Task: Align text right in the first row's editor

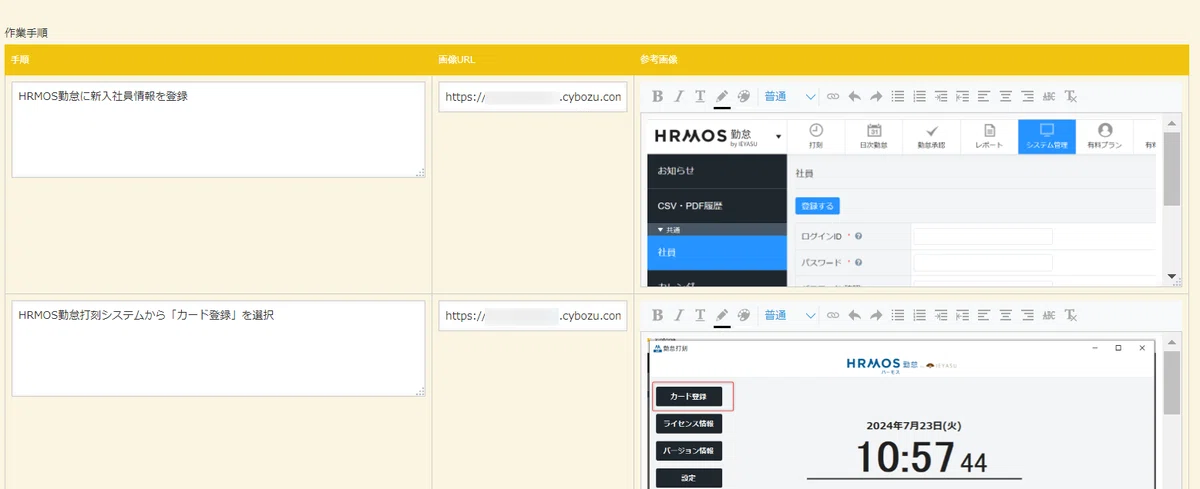Action: (1028, 97)
